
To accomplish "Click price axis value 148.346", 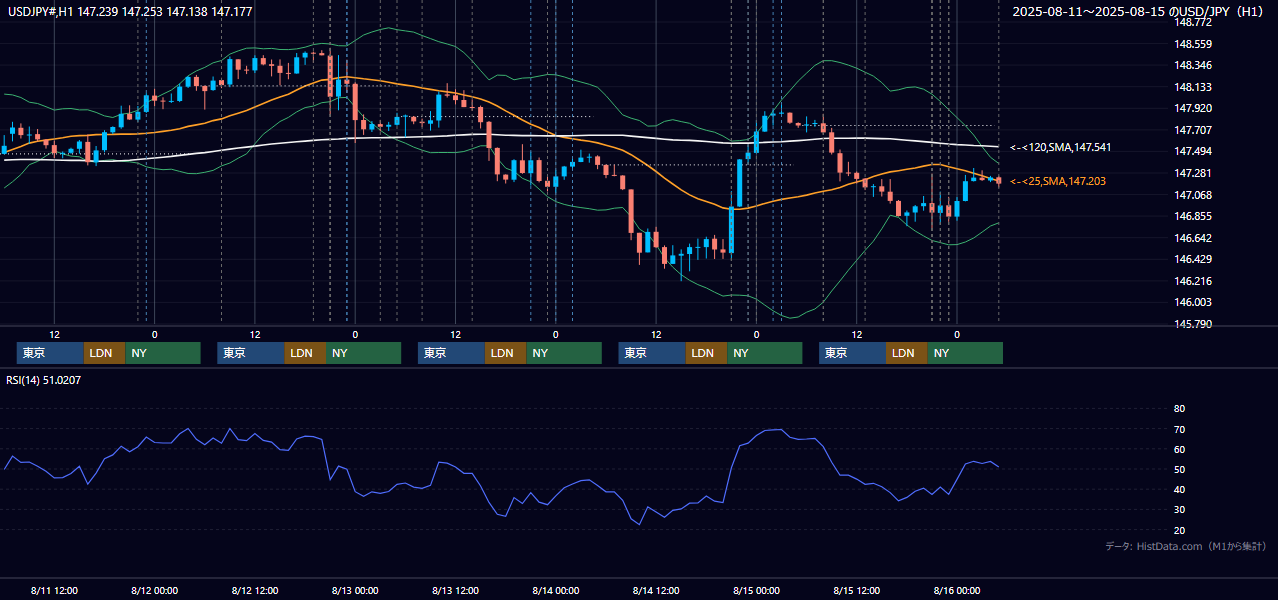I will point(1193,65).
